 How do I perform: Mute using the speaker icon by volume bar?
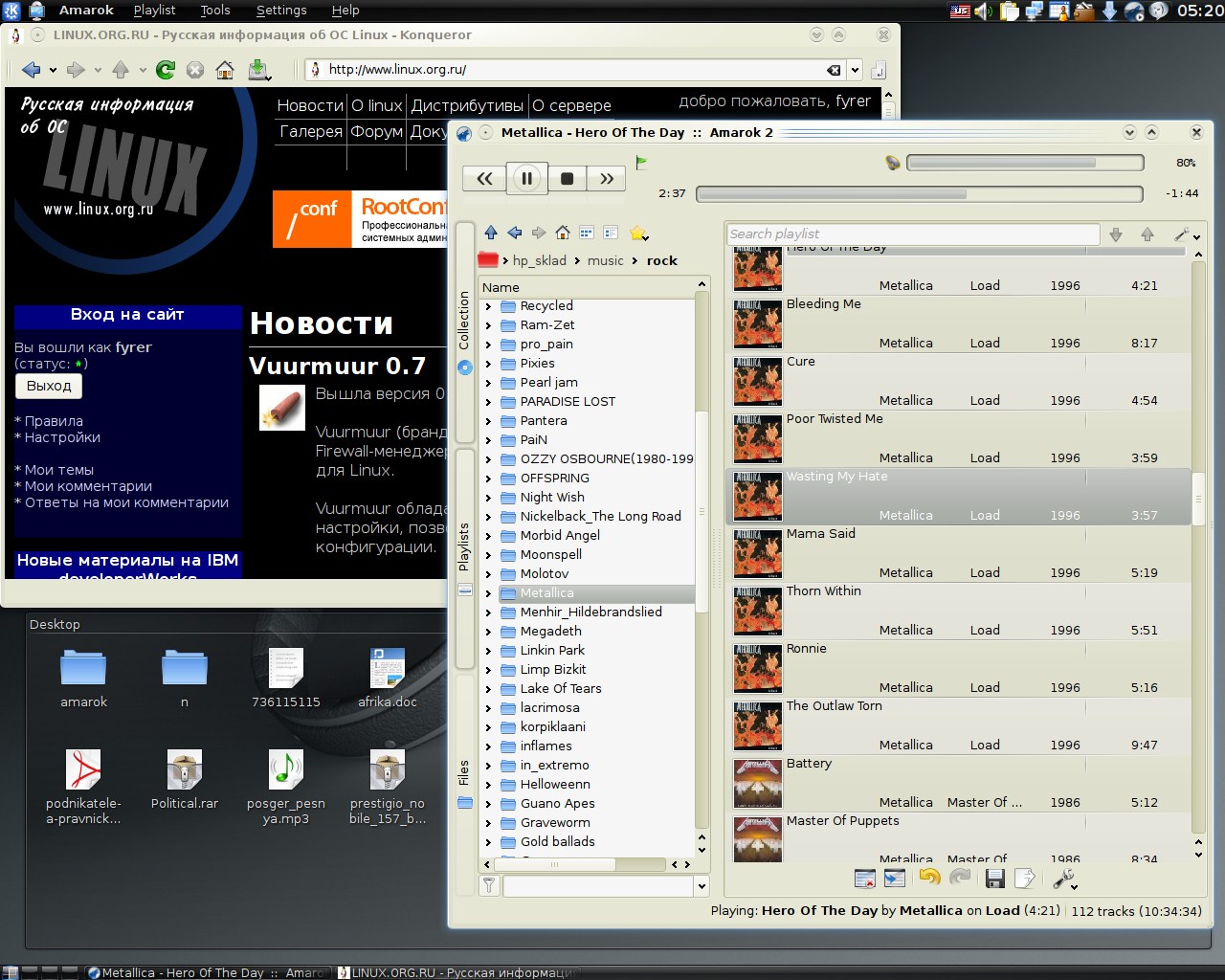[893, 163]
